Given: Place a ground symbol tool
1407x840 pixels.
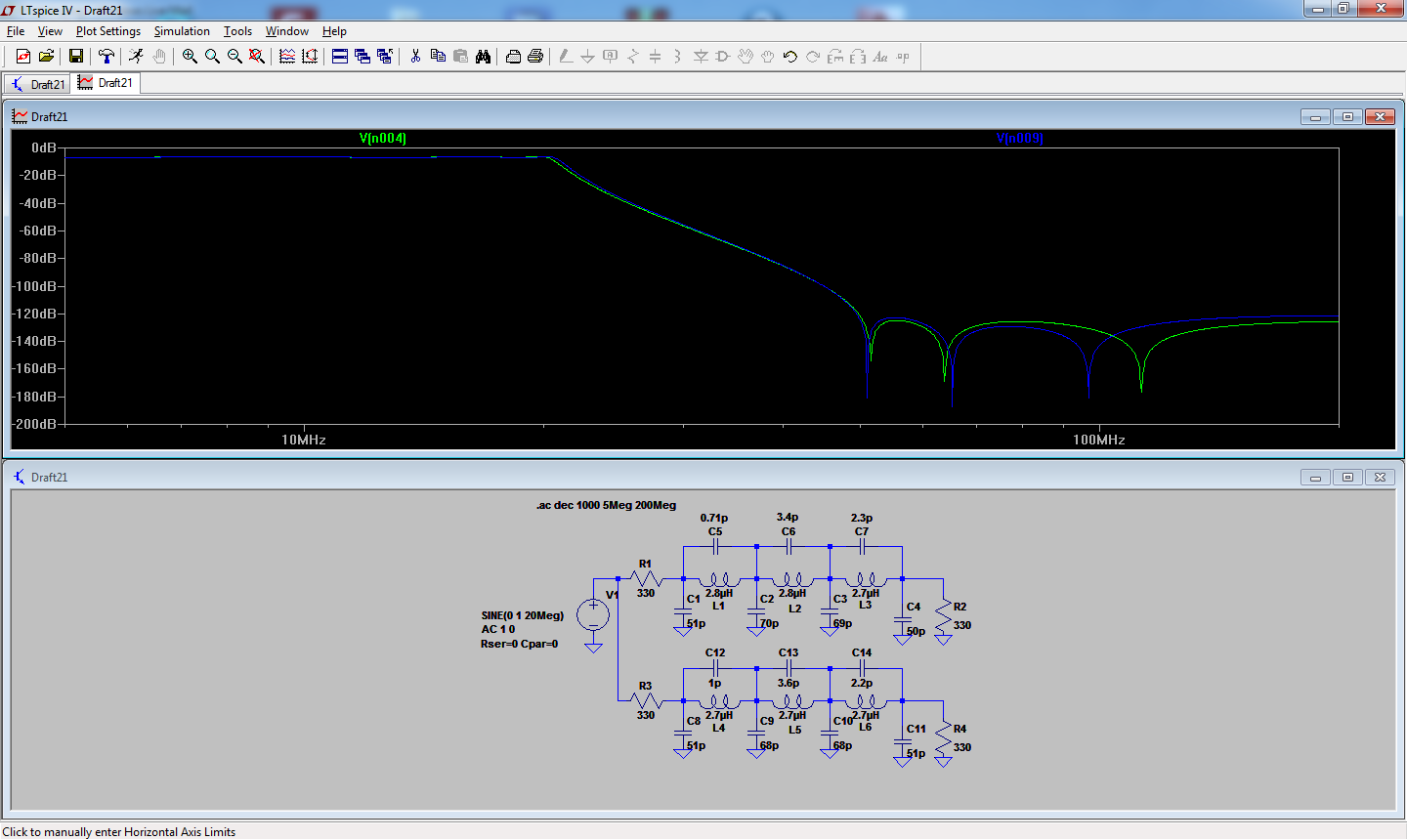Looking at the screenshot, I should pos(587,57).
